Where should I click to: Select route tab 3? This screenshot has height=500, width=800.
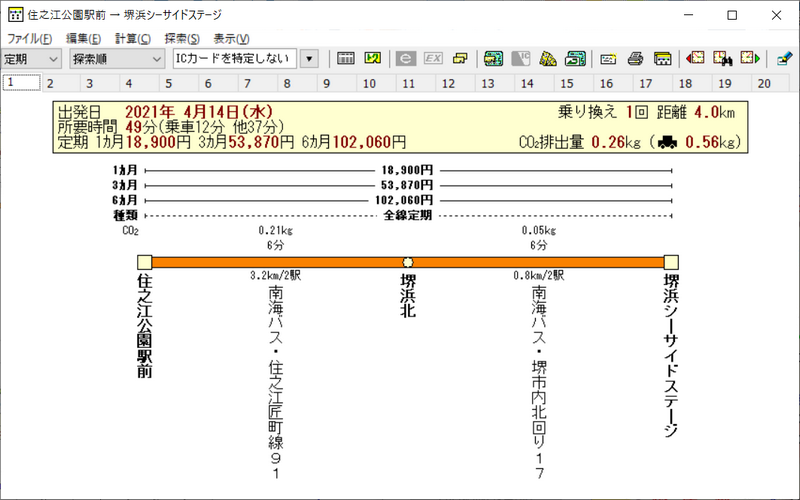pos(100,83)
